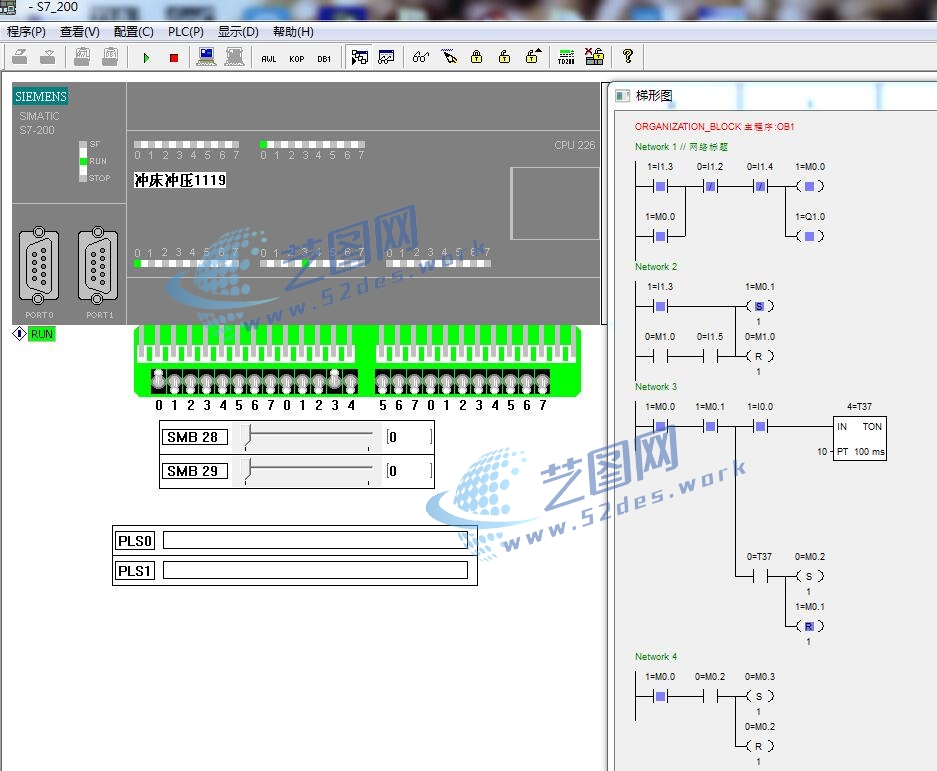
Task: Click the Network 3 heading
Action: [x=656, y=387]
